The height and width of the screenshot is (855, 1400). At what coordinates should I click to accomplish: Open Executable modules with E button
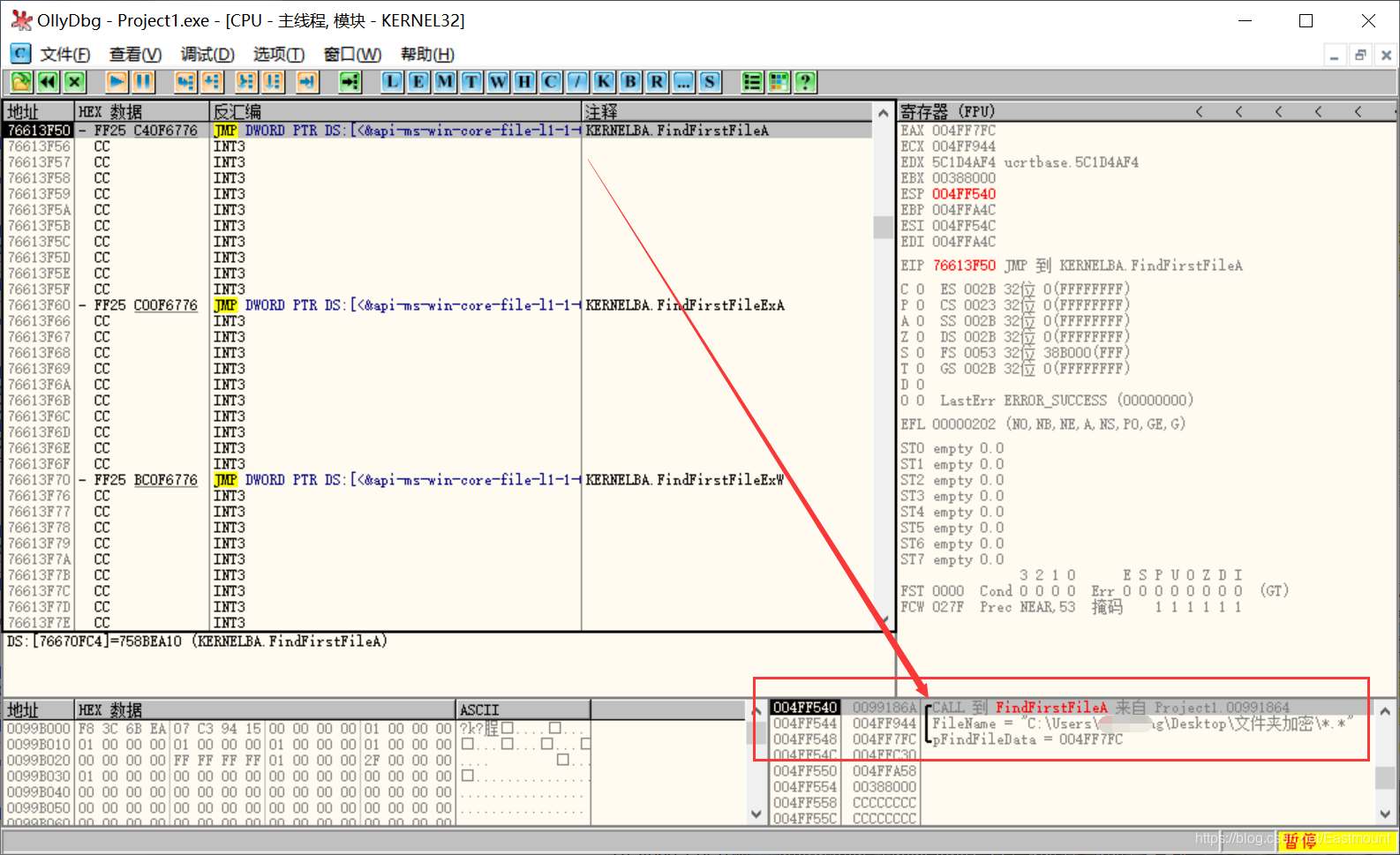click(418, 82)
